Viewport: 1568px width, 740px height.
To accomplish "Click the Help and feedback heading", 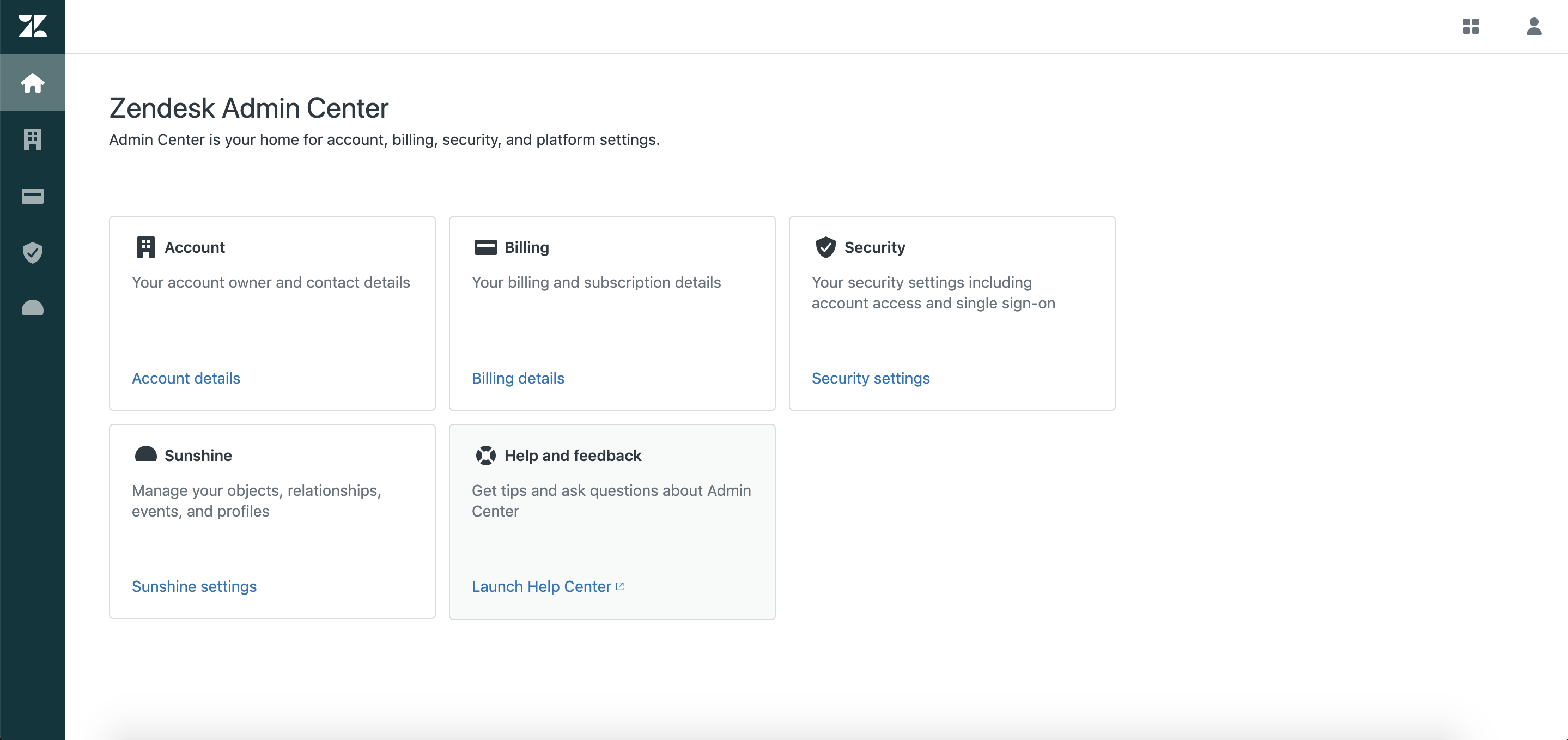I will click(573, 456).
